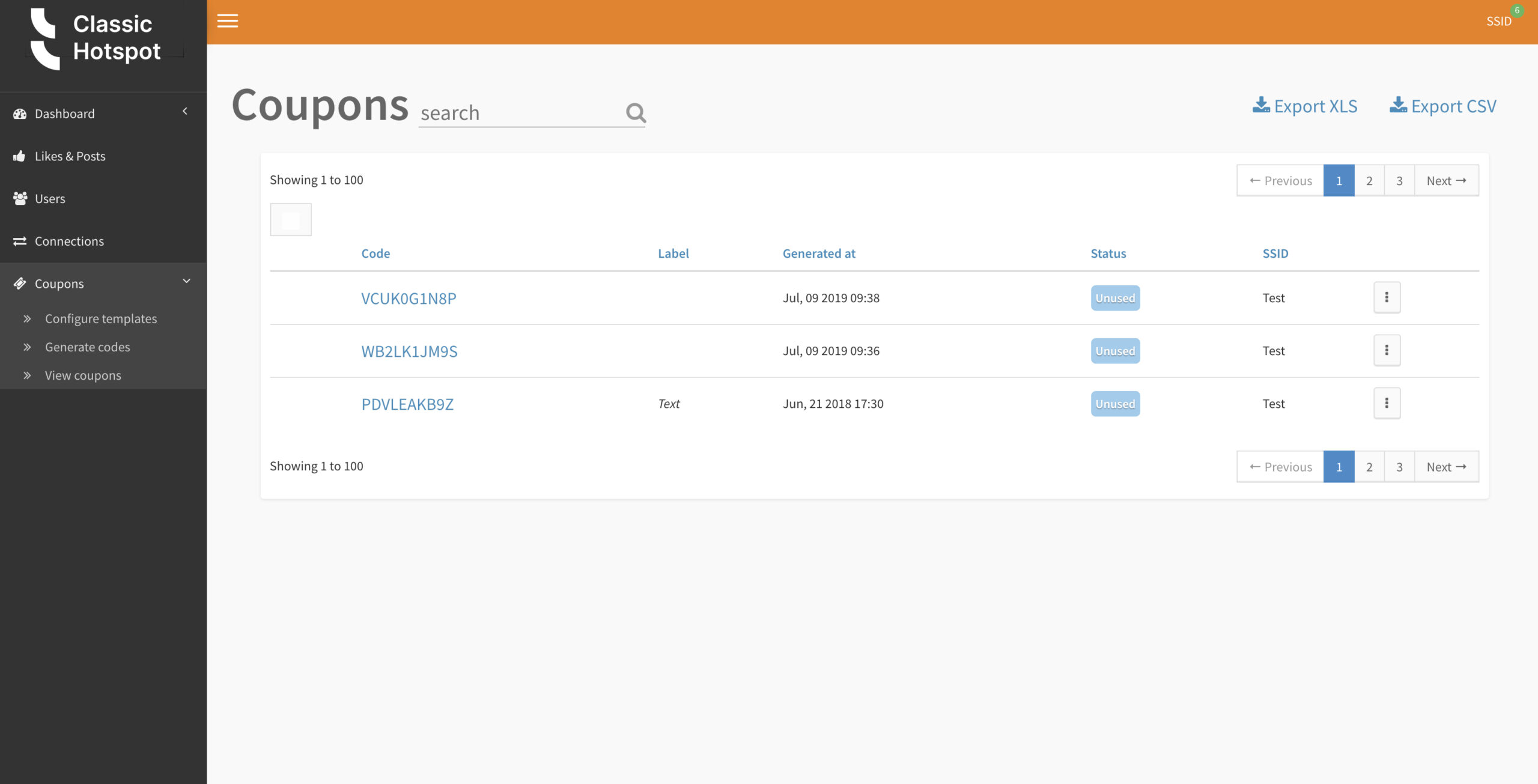The image size is (1538, 784).
Task: Click the Export XLS download icon
Action: point(1261,105)
